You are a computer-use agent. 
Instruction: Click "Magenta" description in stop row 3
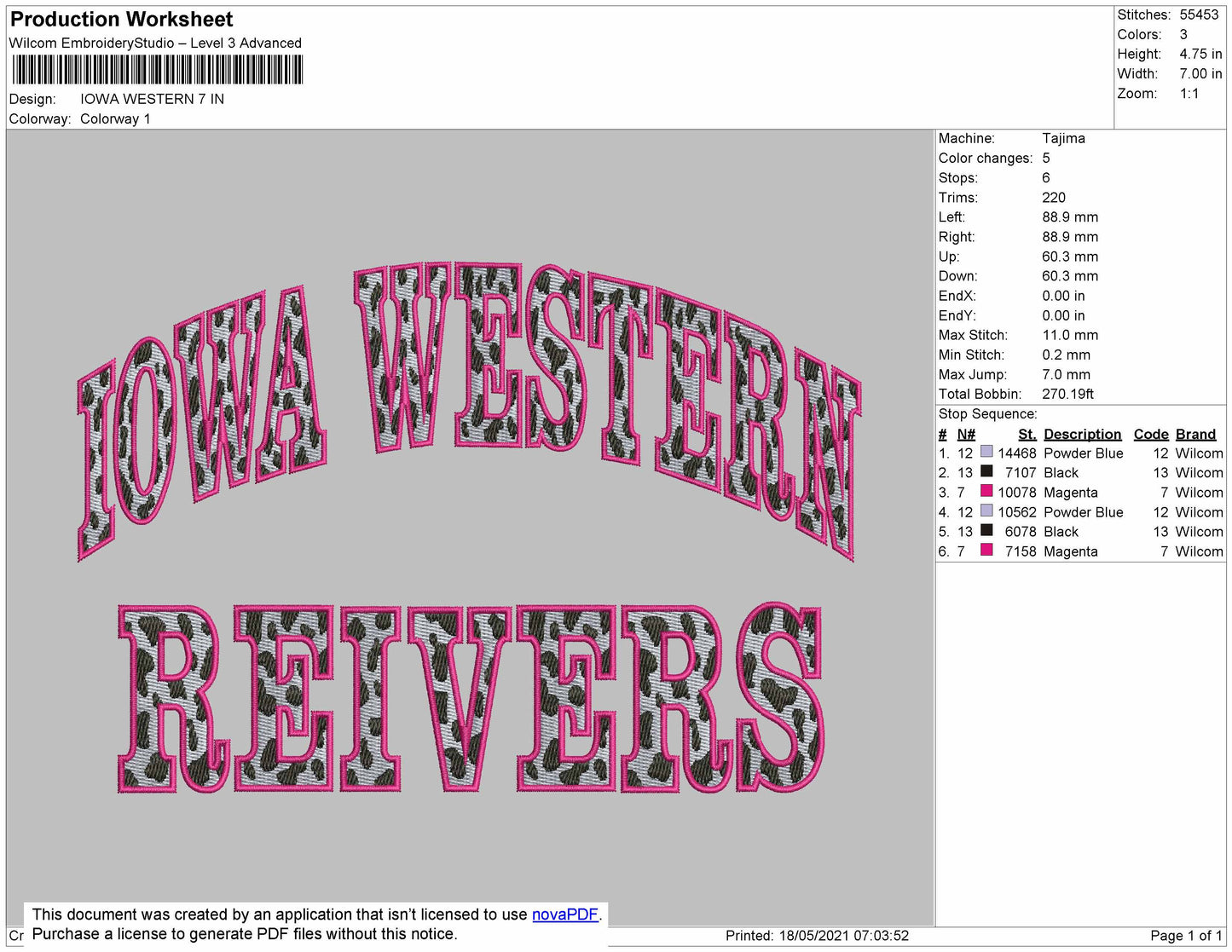coord(1071,493)
